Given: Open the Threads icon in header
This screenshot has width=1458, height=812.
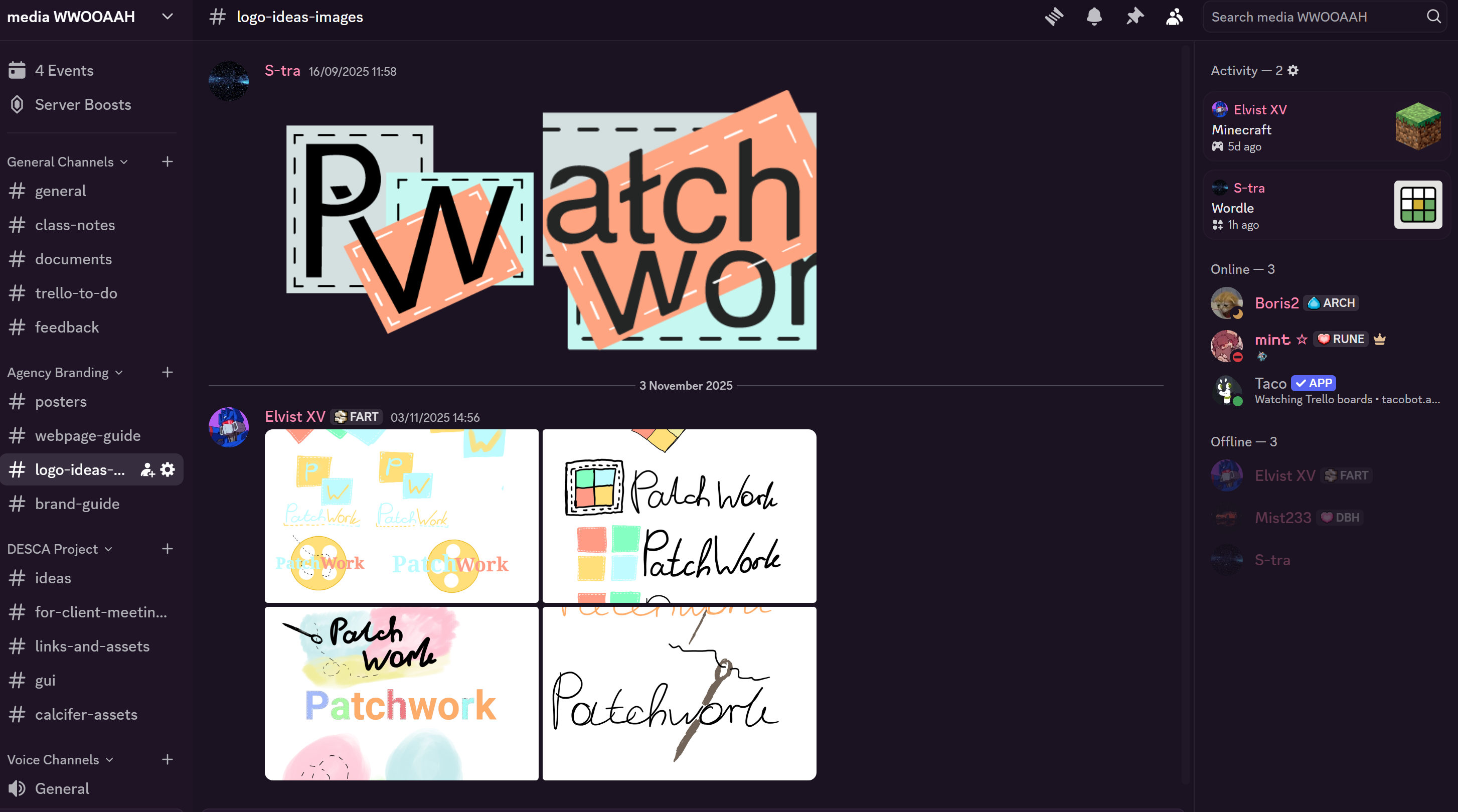Looking at the screenshot, I should (x=1054, y=17).
